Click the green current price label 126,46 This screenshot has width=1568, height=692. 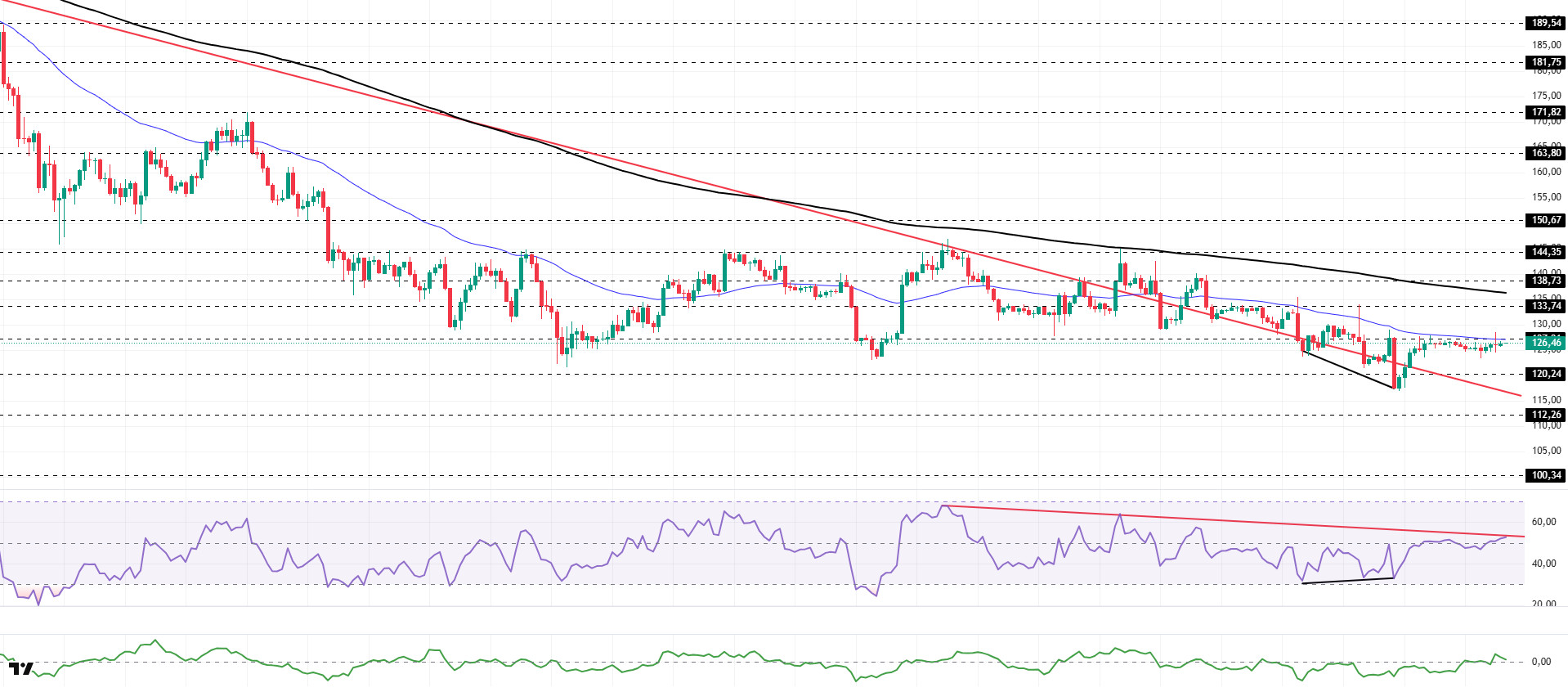1545,343
